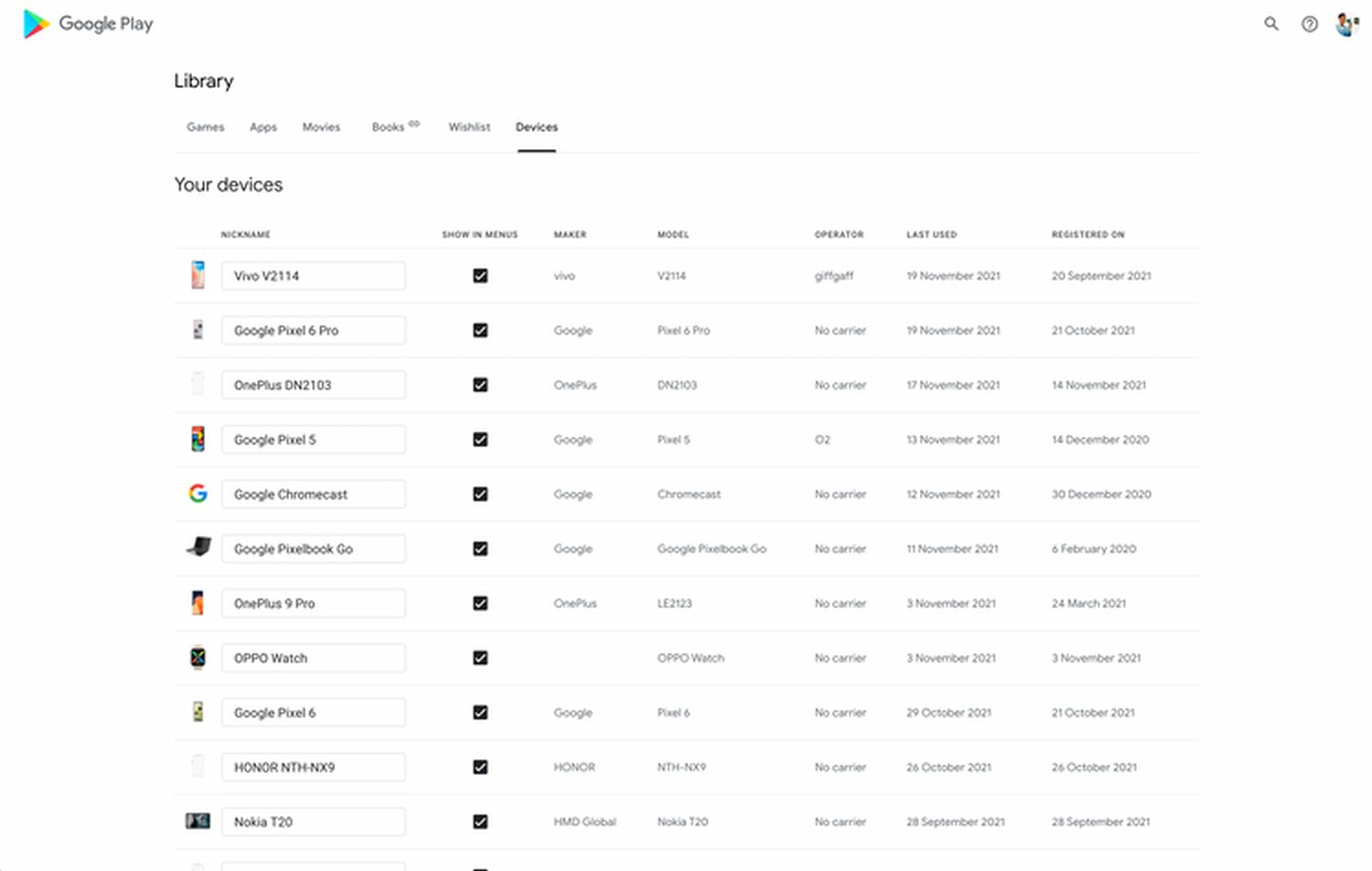1372x871 pixels.
Task: Switch to the Games tab
Action: tap(205, 127)
